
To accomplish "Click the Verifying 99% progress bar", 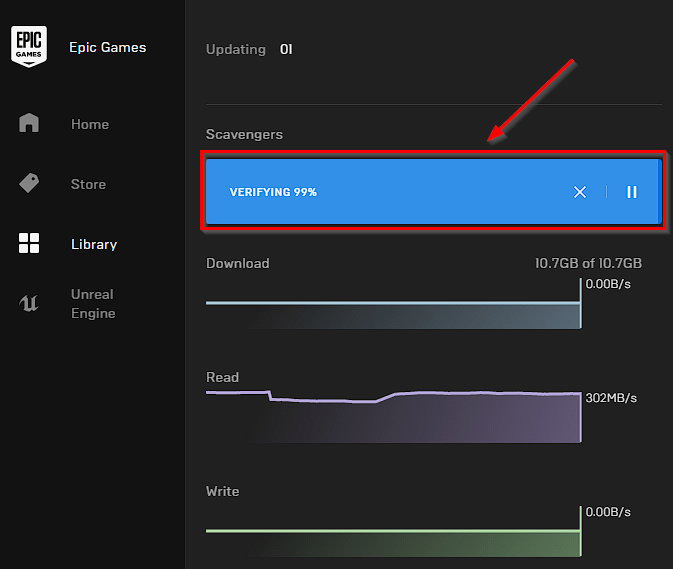I will [x=434, y=191].
